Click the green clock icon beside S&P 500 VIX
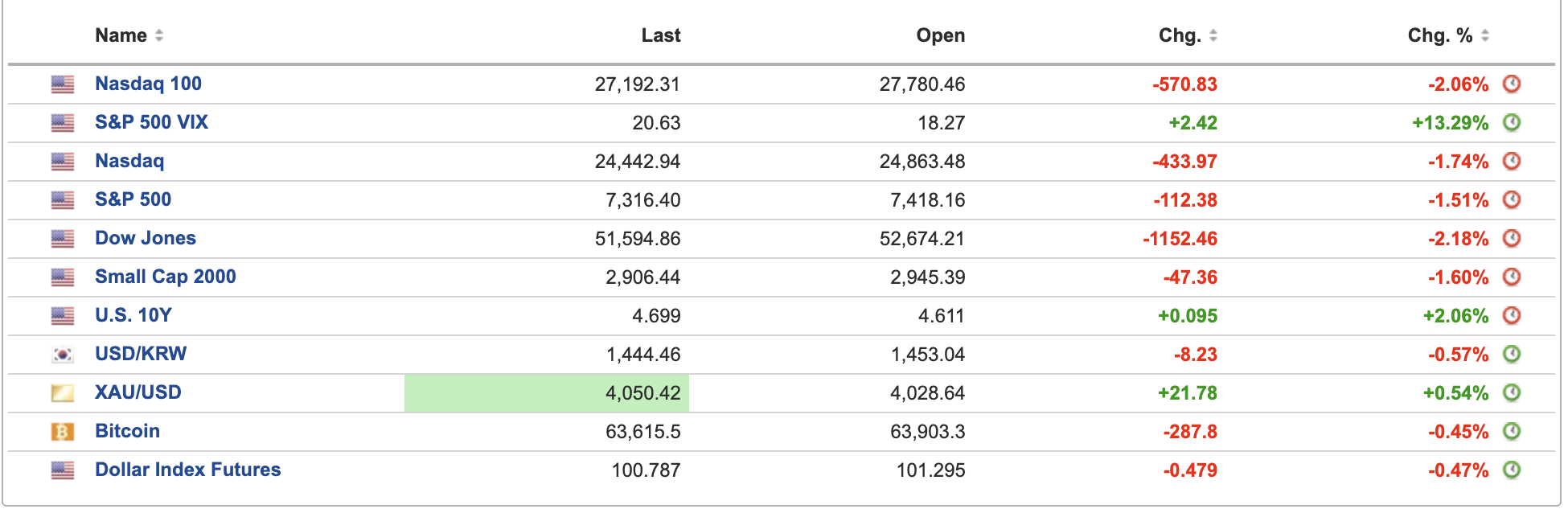This screenshot has height=513, width=1568. point(1512,122)
